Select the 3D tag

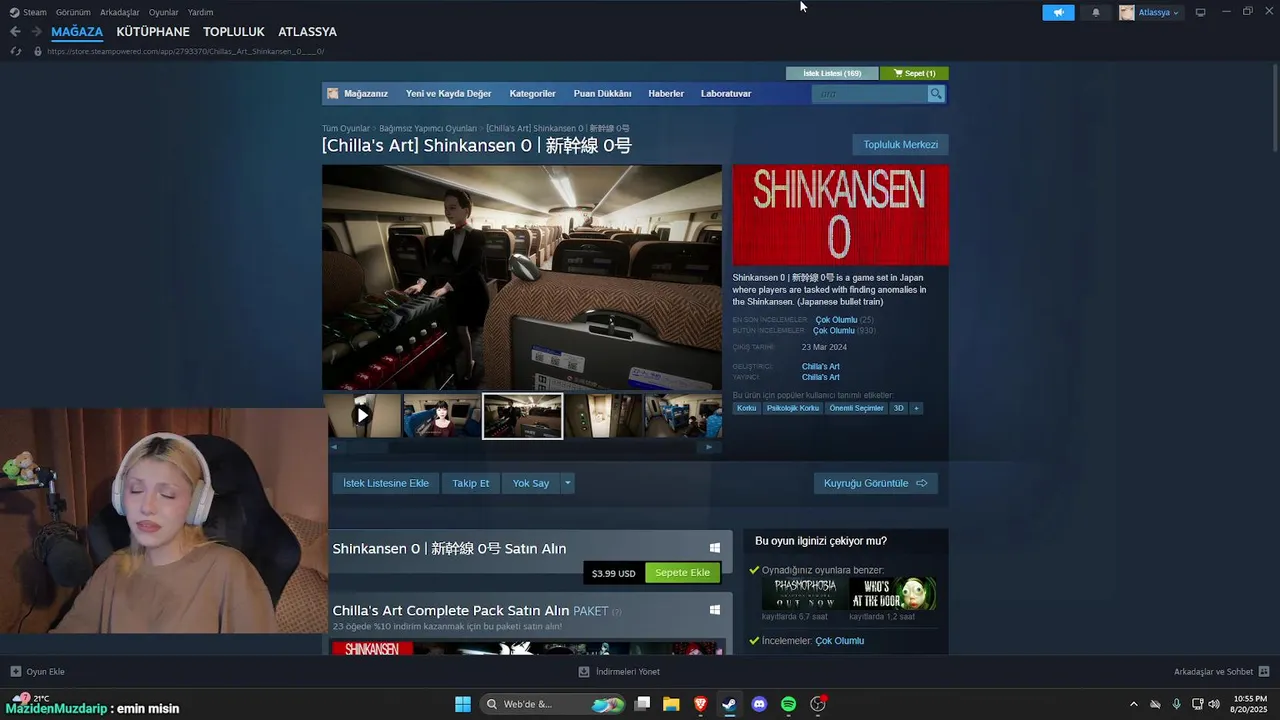pos(898,408)
